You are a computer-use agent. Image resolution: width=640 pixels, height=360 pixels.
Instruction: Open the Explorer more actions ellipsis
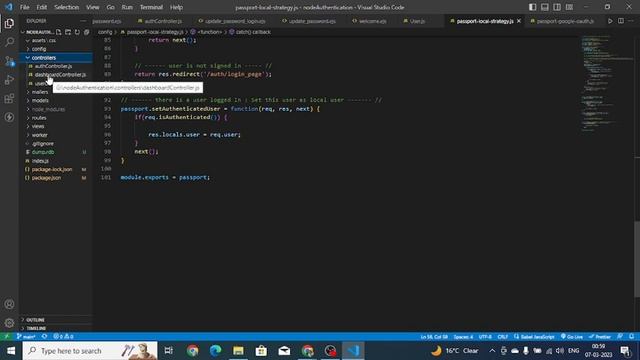(x=83, y=21)
